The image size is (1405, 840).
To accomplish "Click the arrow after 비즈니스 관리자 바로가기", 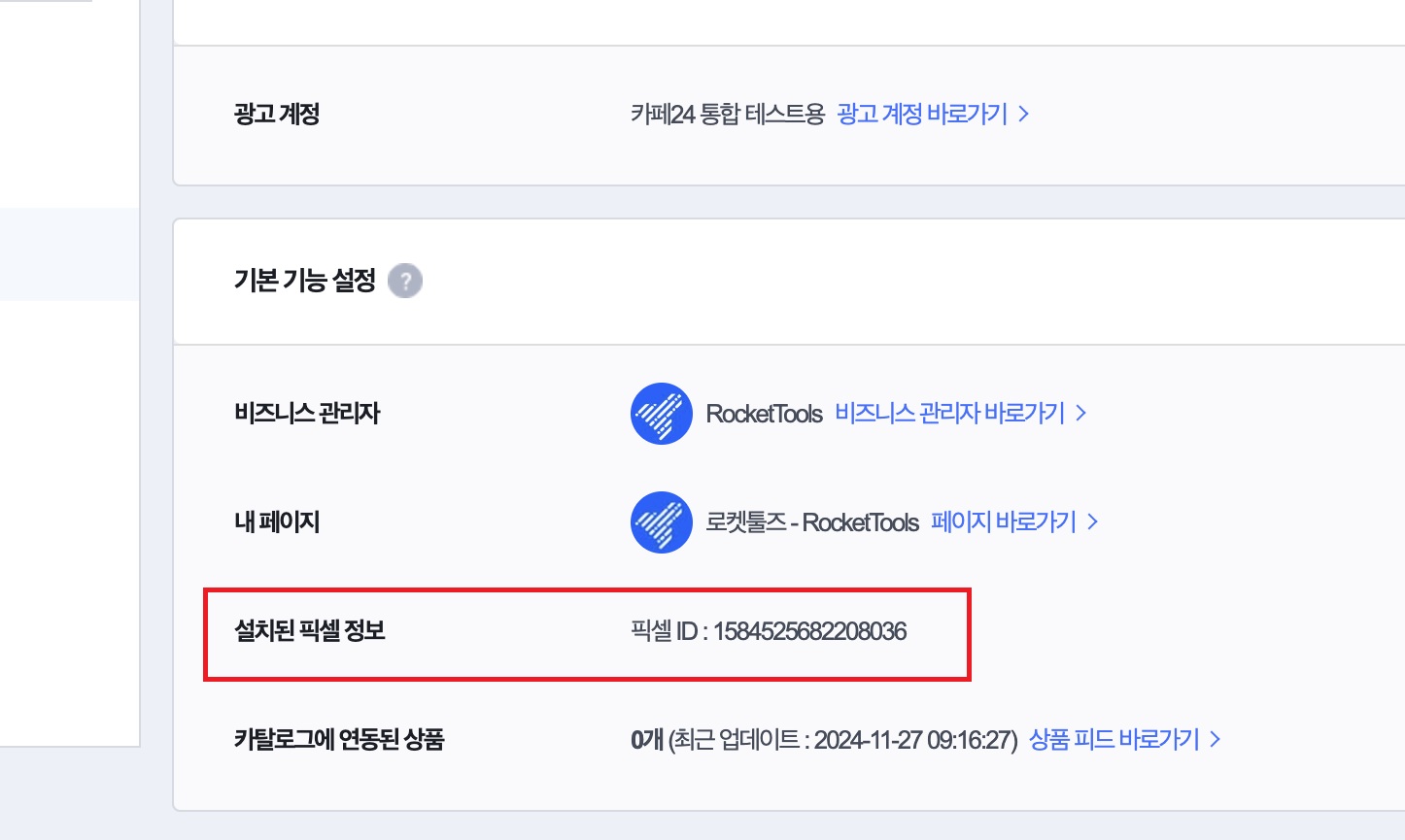I will pyautogui.click(x=1081, y=414).
